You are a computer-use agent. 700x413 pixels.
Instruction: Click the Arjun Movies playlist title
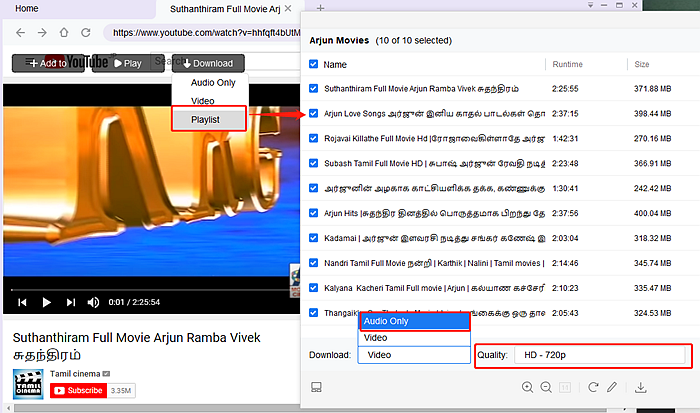point(339,40)
